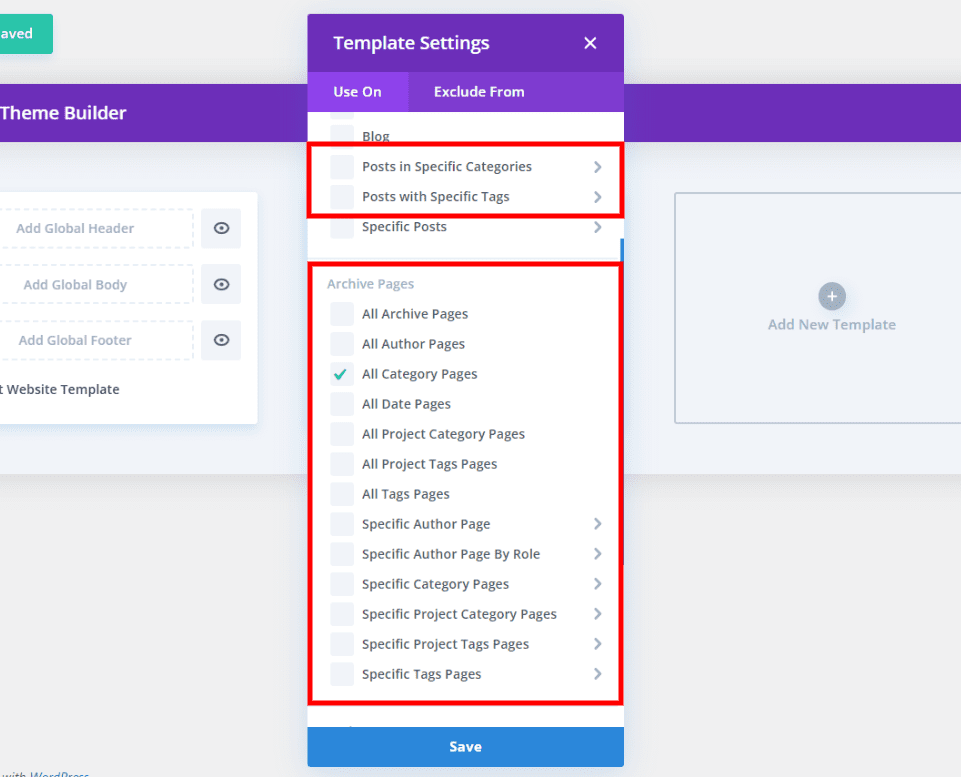Click the plus icon to add new template
This screenshot has width=961, height=777.
(x=831, y=296)
